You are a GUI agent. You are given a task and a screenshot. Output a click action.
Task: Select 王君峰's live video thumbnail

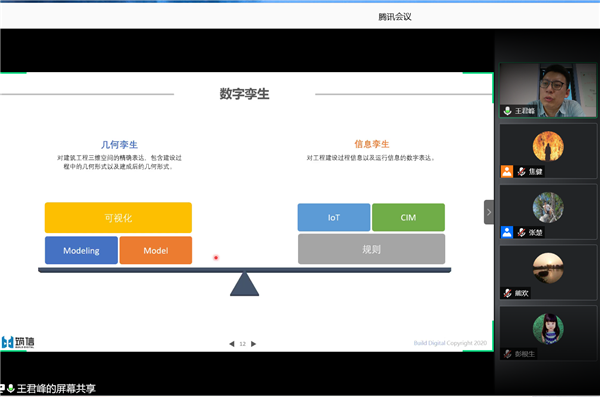548,90
